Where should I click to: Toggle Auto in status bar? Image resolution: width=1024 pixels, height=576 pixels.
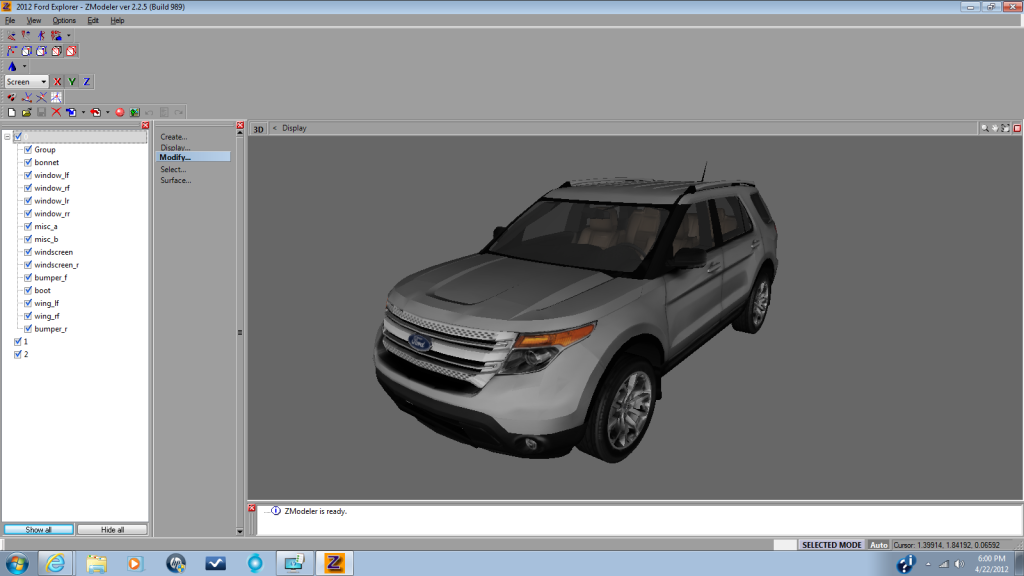coord(879,545)
